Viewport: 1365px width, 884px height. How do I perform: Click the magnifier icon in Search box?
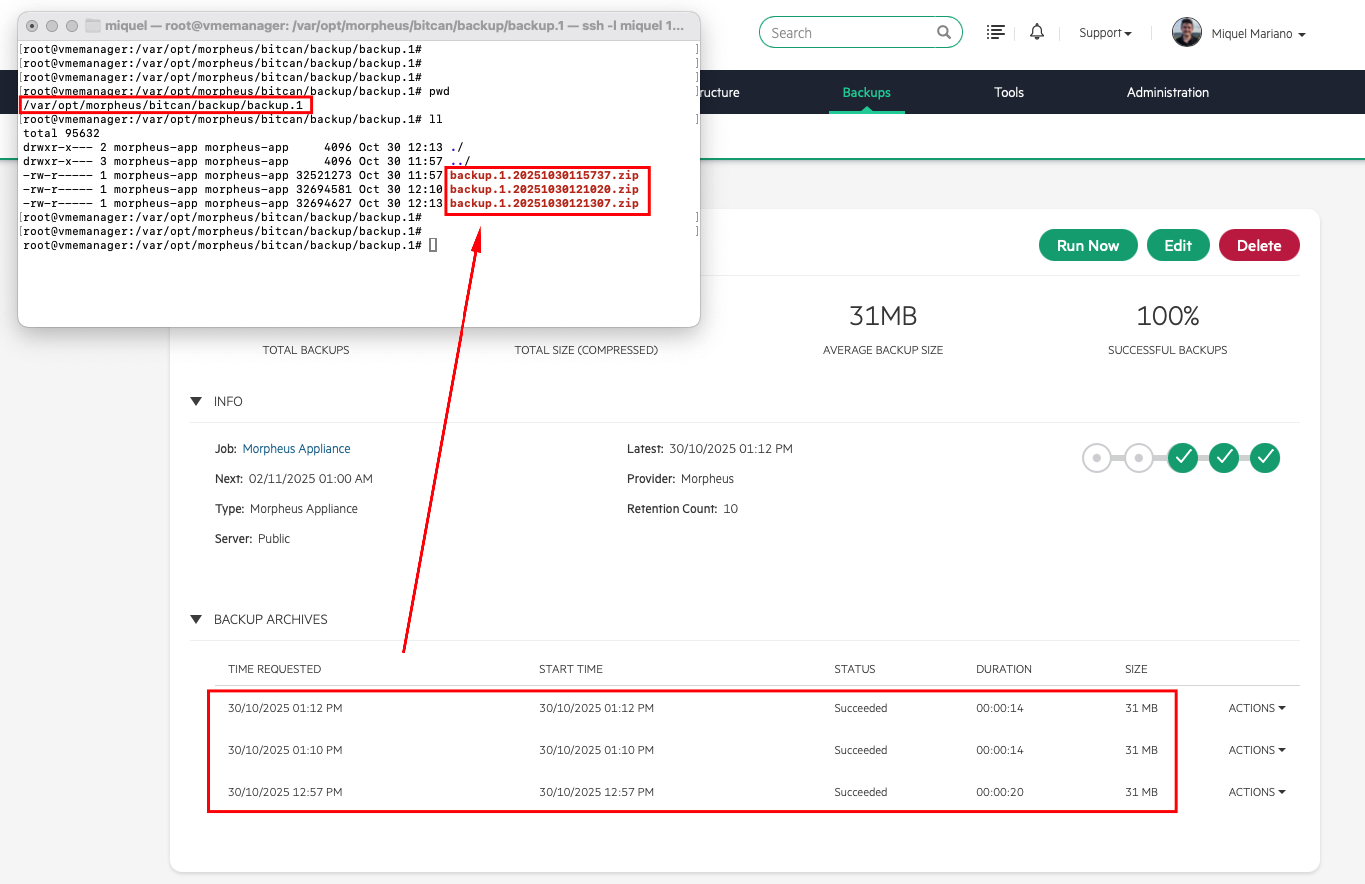coord(943,33)
